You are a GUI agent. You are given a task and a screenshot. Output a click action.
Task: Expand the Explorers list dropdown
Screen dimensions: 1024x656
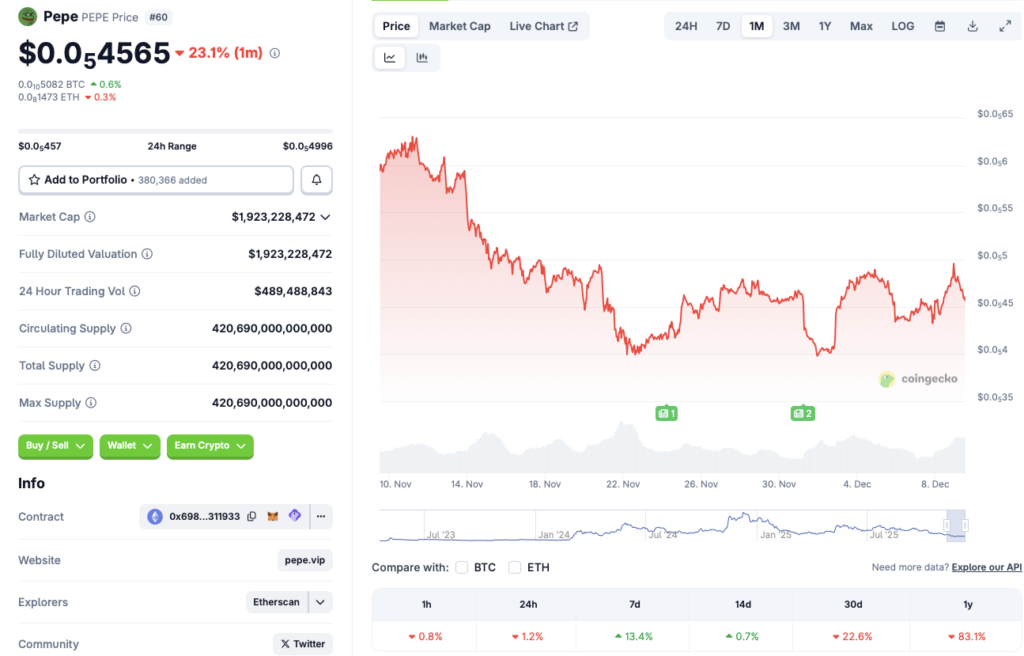319,602
